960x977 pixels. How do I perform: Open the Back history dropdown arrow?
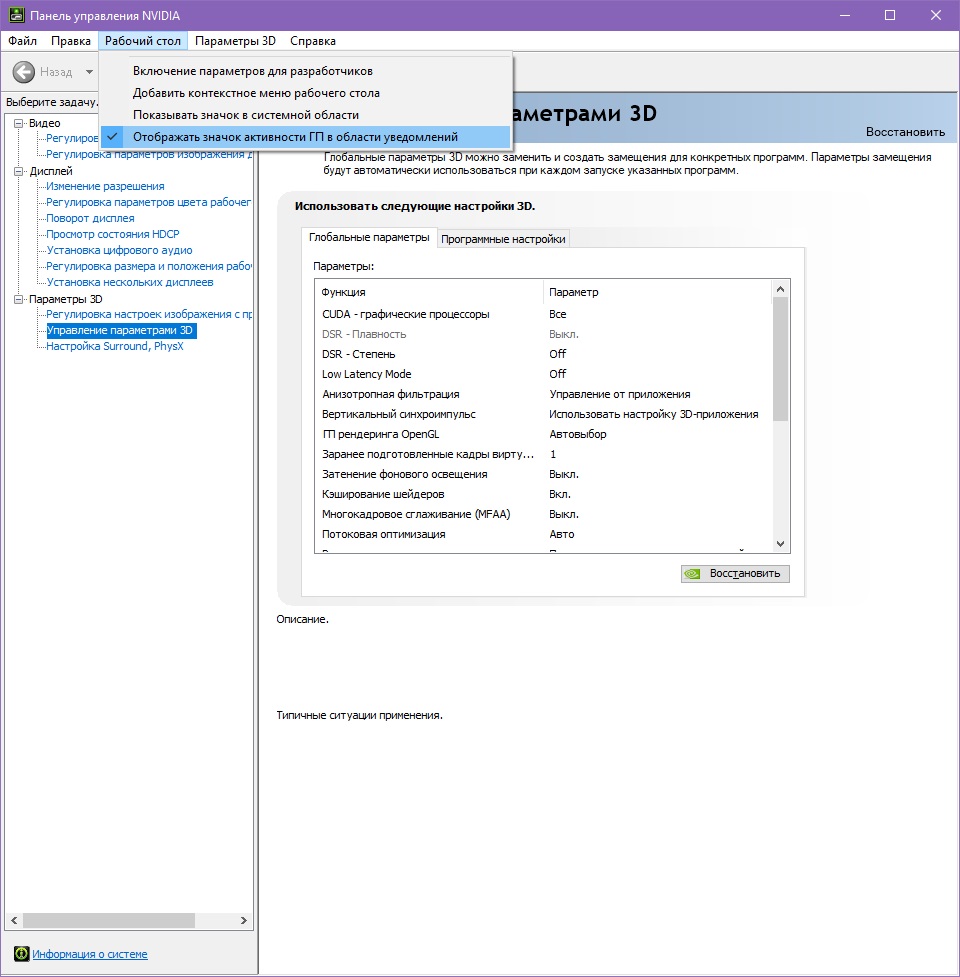[89, 72]
